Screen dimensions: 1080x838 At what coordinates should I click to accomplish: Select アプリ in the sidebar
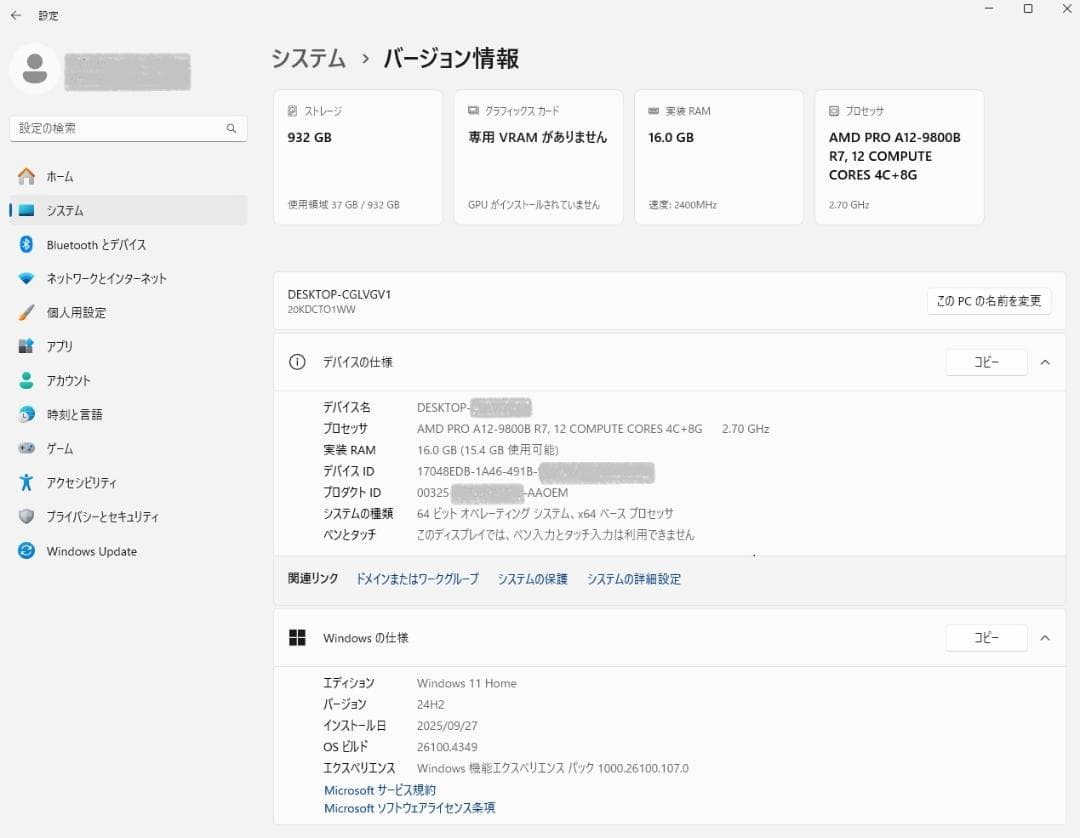[x=128, y=346]
